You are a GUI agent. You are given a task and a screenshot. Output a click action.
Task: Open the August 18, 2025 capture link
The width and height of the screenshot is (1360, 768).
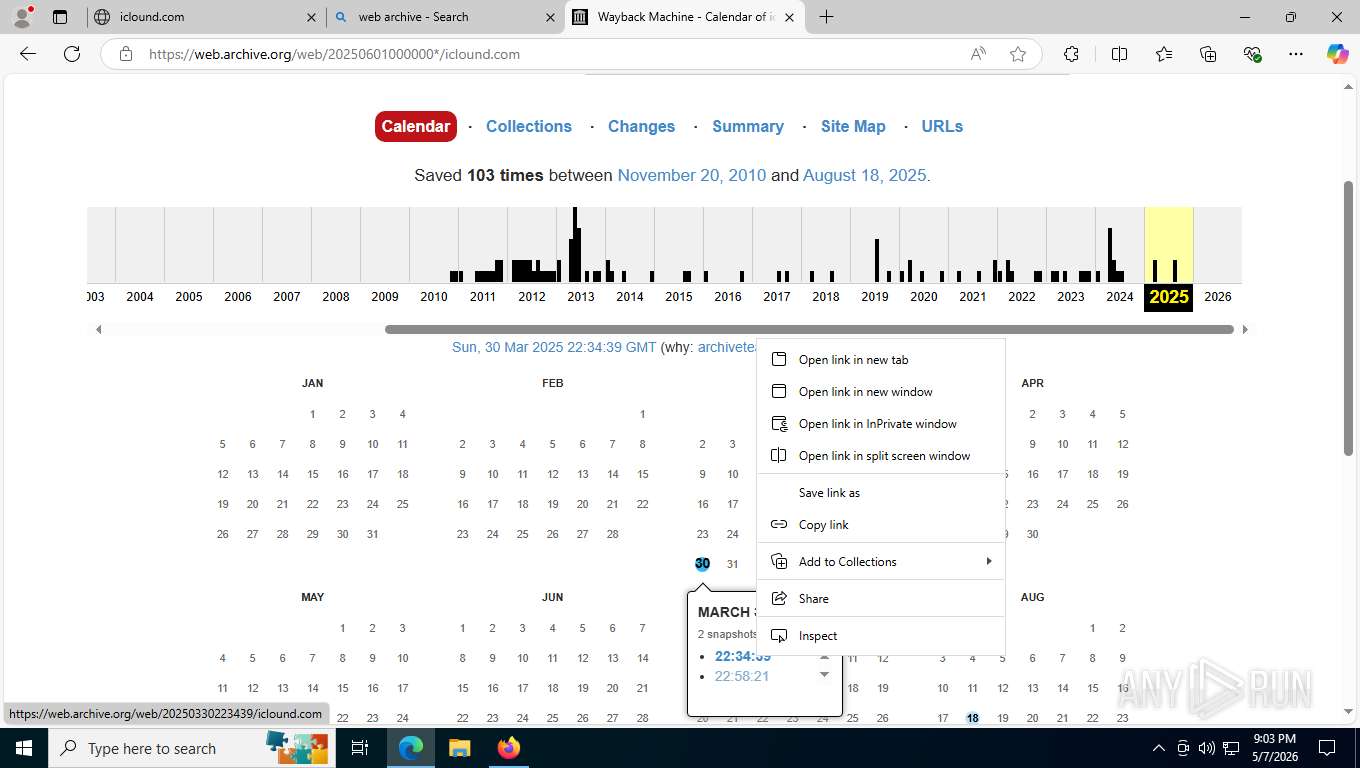[x=865, y=175]
